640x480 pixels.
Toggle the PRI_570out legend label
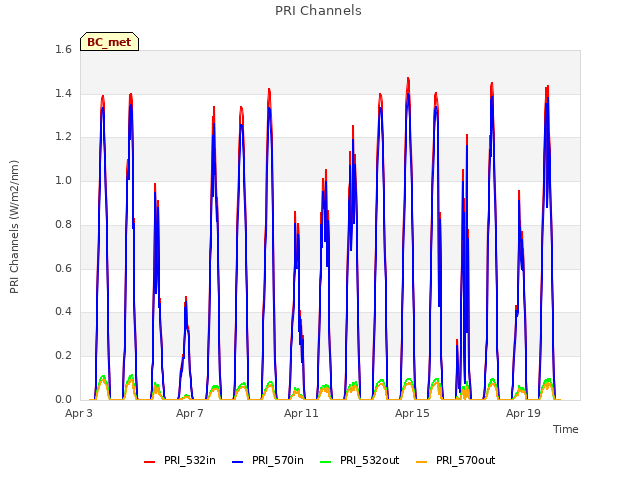[465, 460]
